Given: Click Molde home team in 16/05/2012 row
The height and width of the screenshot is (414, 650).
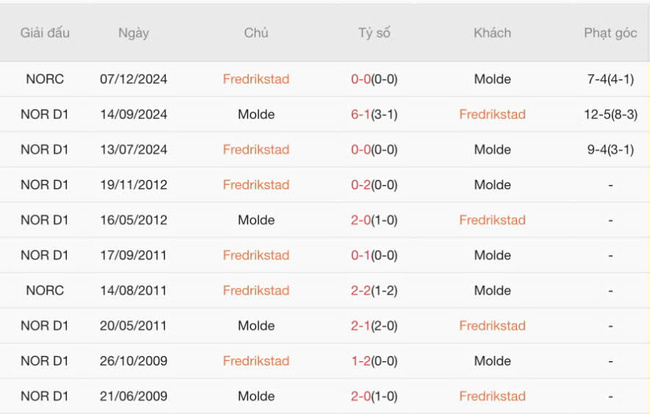Looking at the screenshot, I should click(256, 220).
